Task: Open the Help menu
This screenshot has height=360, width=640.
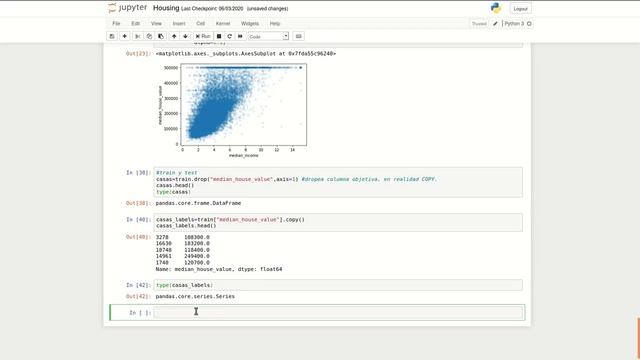Action: [275, 24]
